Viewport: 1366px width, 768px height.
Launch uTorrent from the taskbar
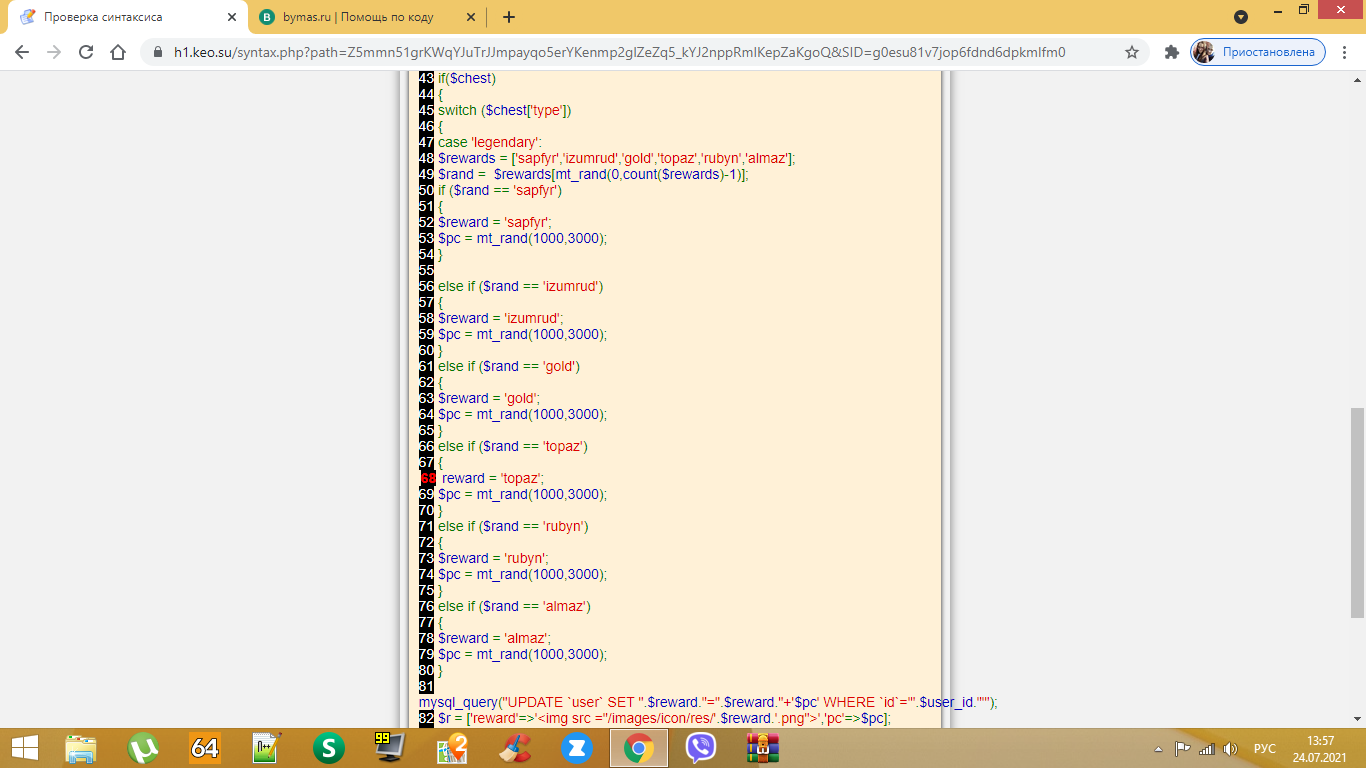coord(144,748)
